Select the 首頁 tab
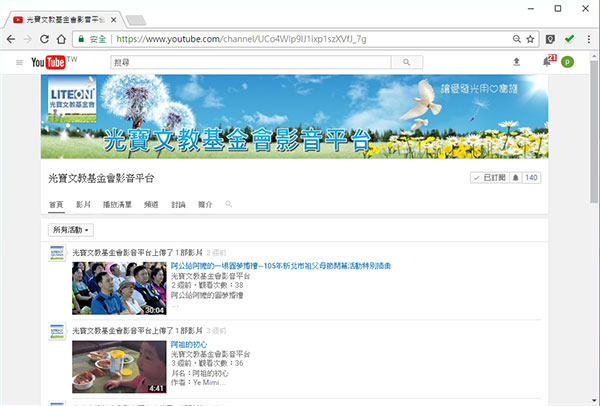This screenshot has width=600, height=406. coord(56,204)
